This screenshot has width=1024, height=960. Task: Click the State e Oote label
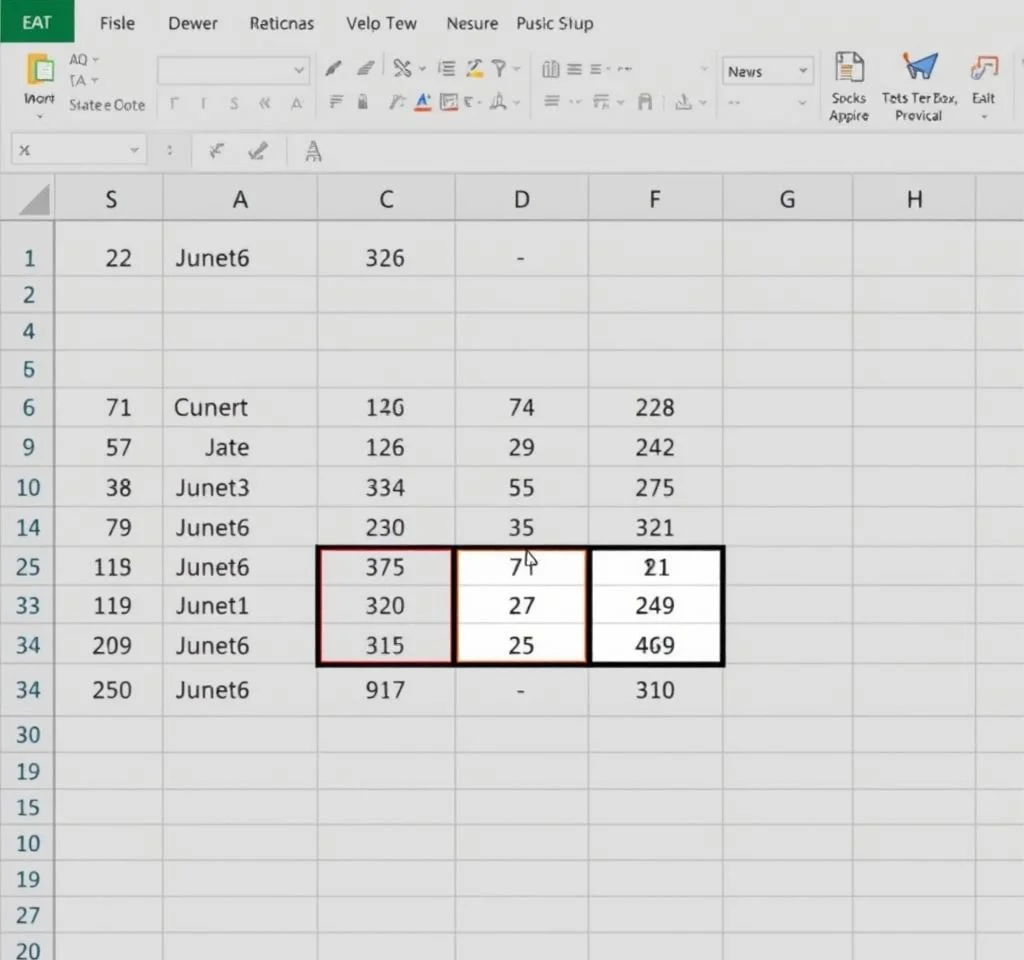107,105
